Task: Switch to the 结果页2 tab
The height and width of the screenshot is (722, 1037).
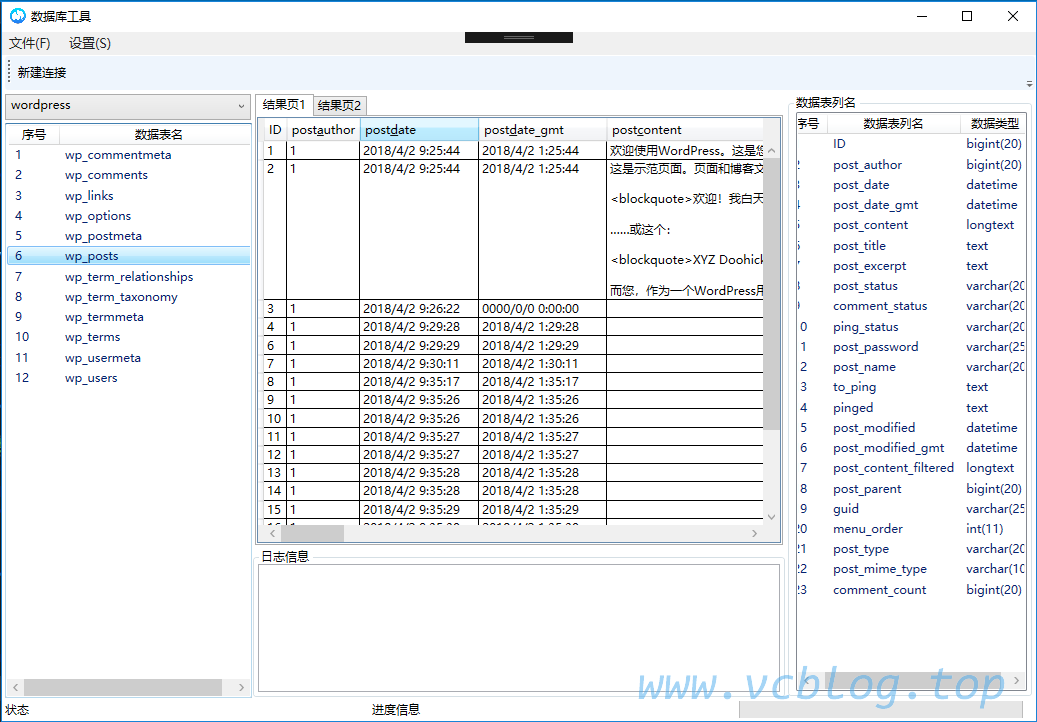Action: 339,105
